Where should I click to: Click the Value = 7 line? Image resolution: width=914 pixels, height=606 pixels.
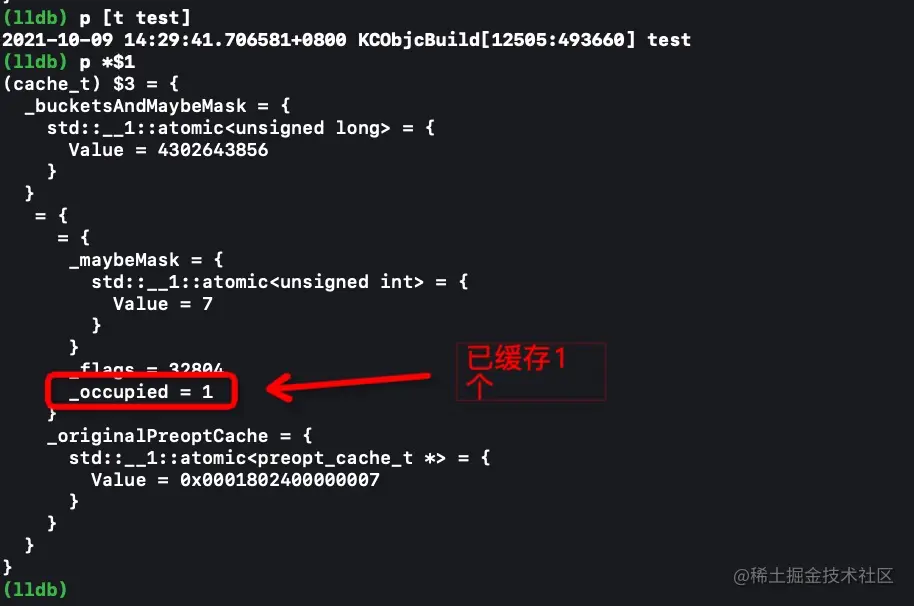pos(163,304)
